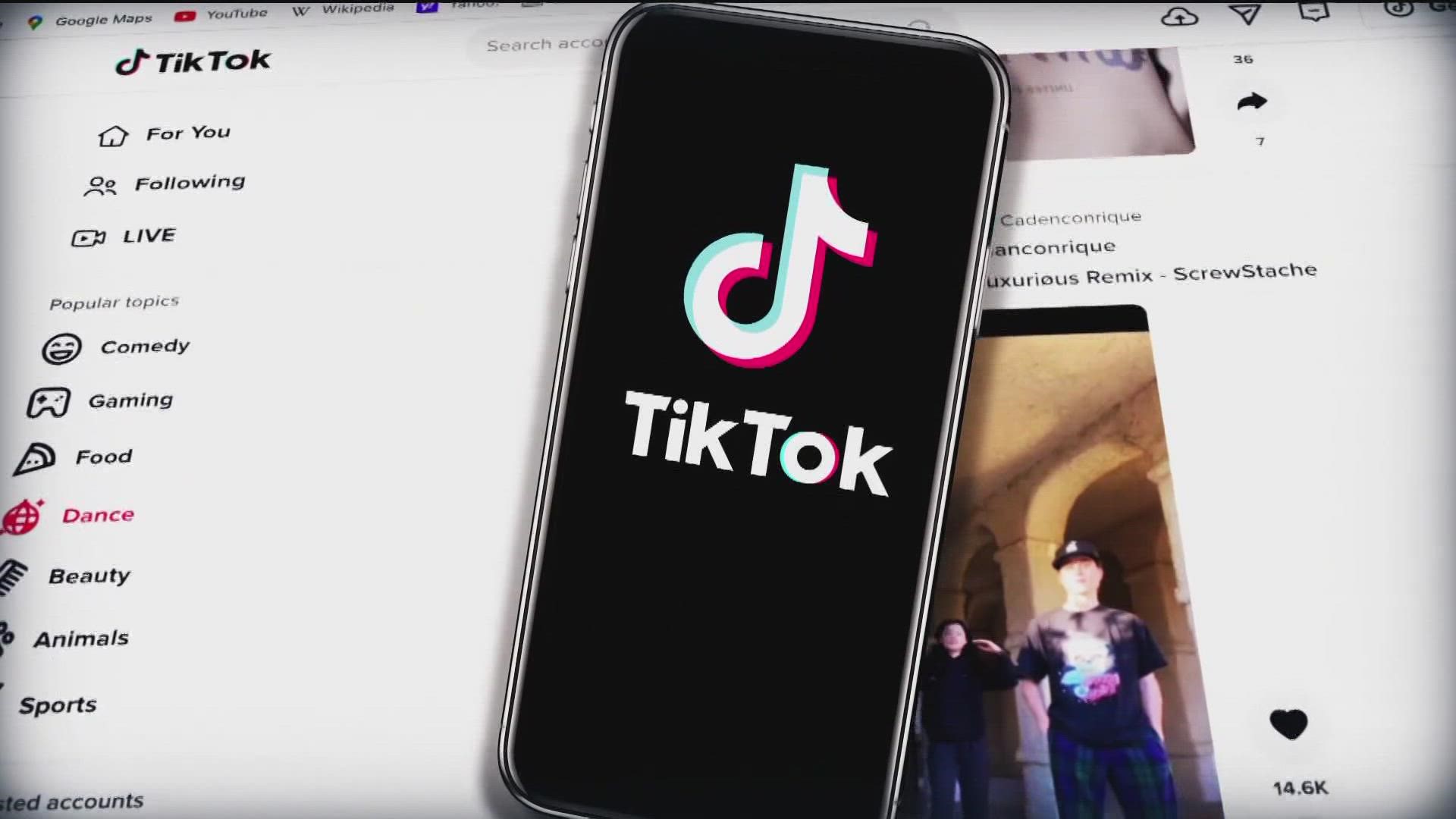This screenshot has width=1456, height=819.
Task: Select the Dance topic icon
Action: (27, 515)
